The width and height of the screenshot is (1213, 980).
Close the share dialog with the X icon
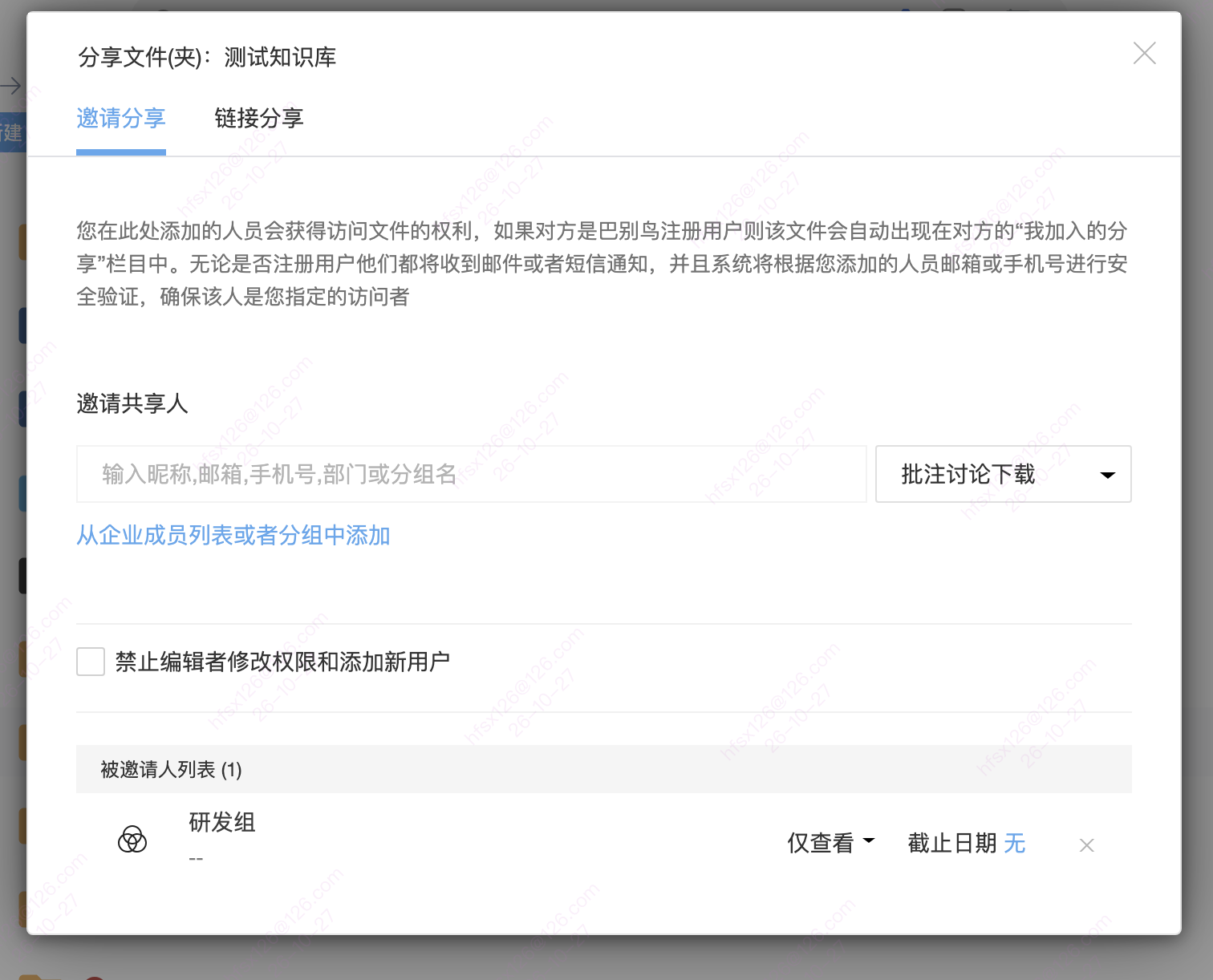point(1144,54)
